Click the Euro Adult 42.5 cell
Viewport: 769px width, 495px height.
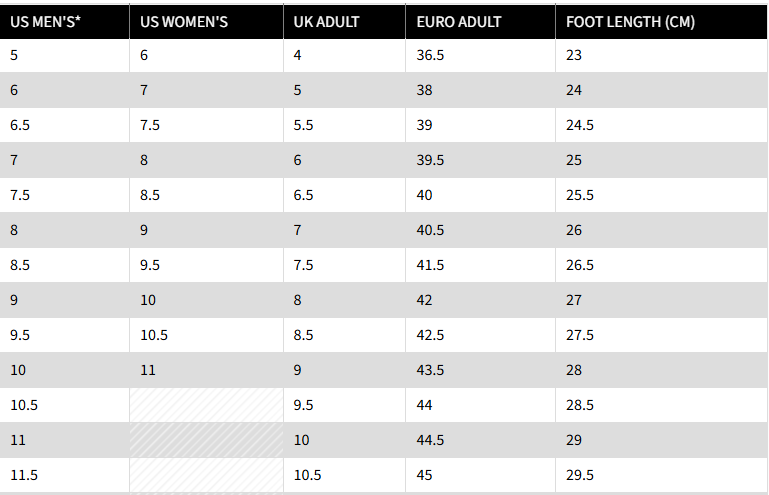point(431,335)
